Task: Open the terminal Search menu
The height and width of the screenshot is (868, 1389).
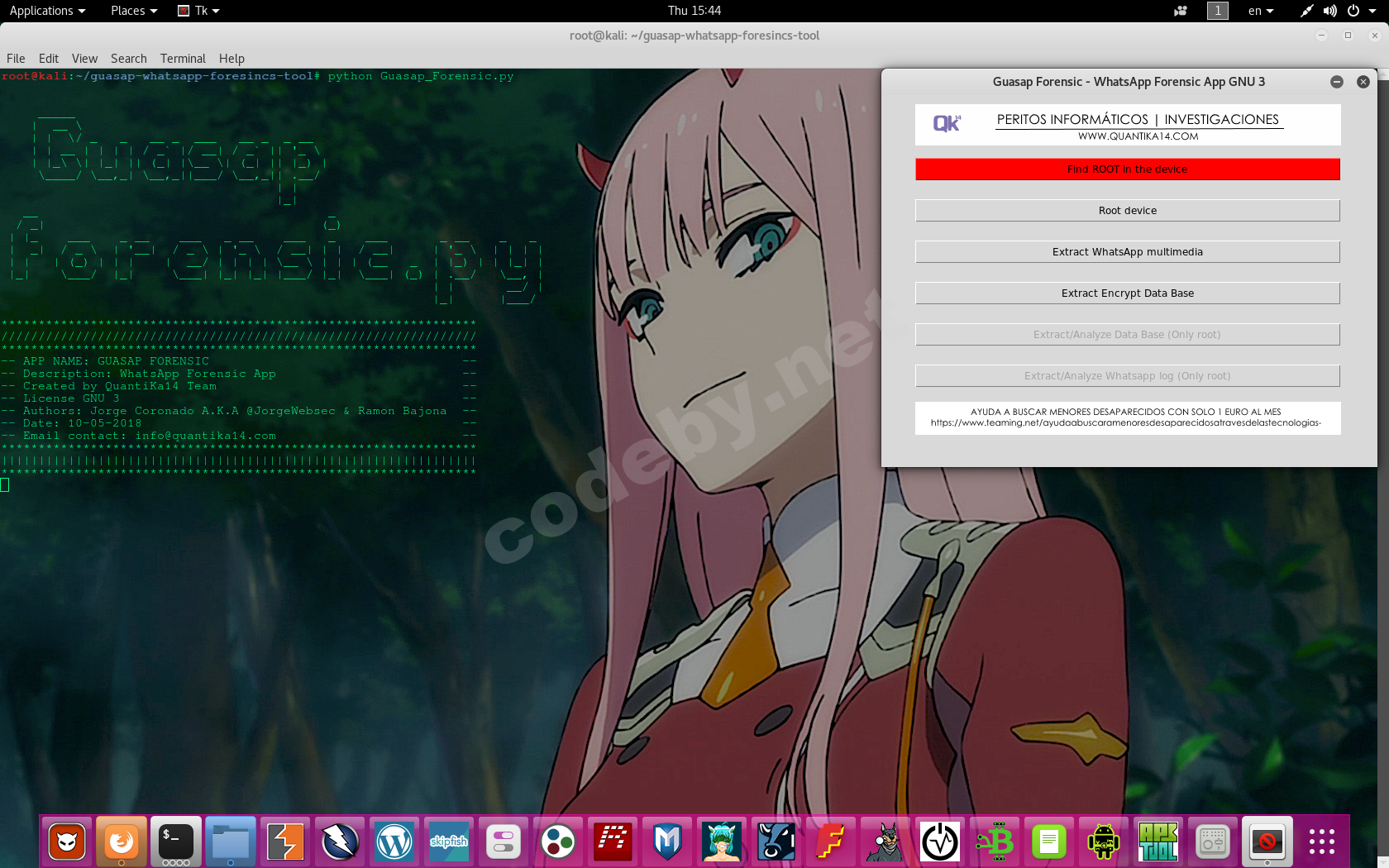Action: 128,58
